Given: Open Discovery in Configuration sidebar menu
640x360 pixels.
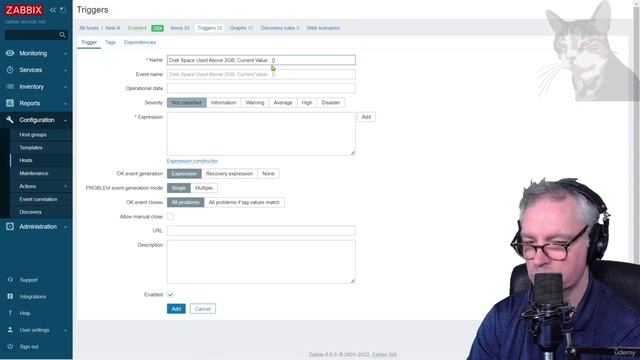Looking at the screenshot, I should tap(31, 212).
